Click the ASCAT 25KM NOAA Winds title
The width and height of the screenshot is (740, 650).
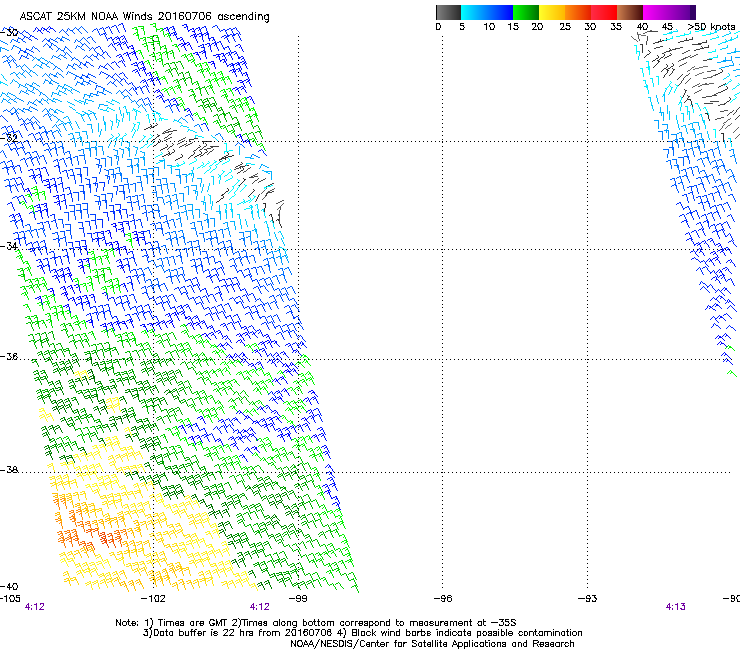point(144,17)
